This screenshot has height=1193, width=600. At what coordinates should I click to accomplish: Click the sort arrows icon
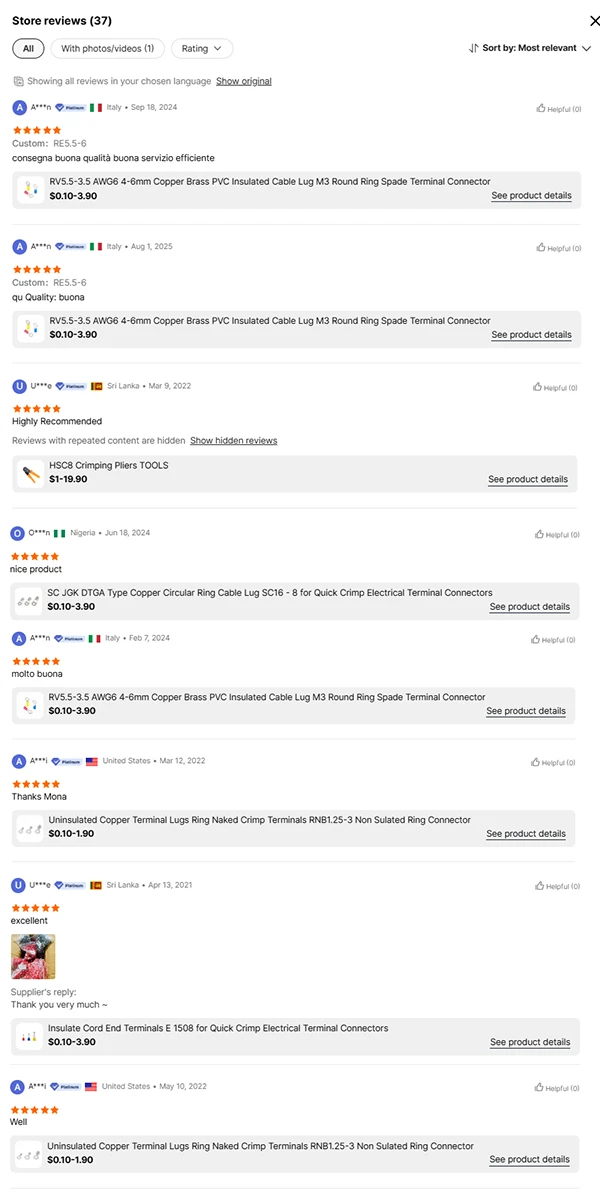click(474, 48)
